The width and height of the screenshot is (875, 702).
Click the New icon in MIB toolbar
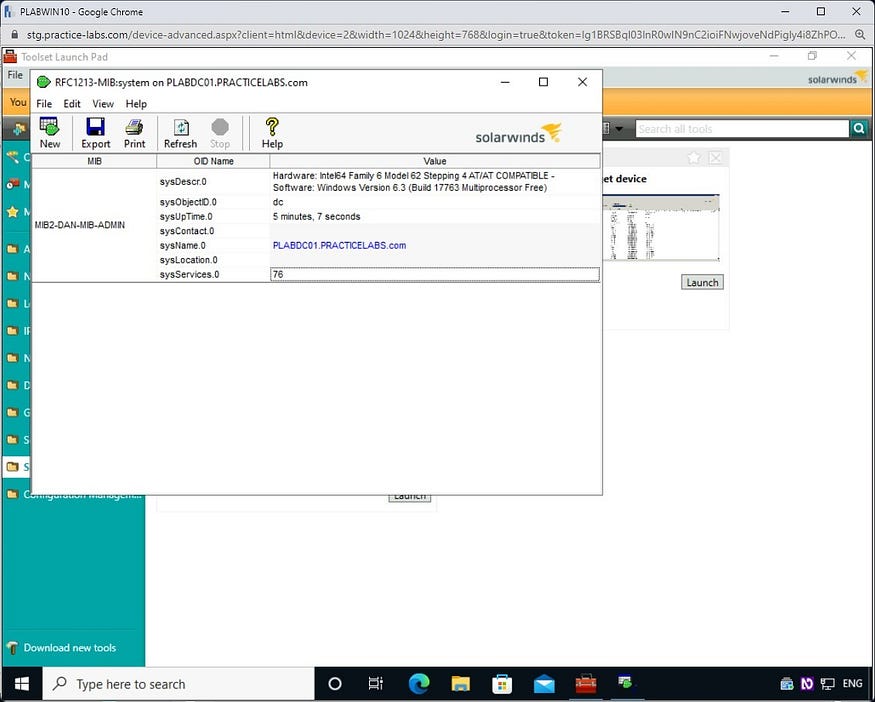click(x=49, y=127)
